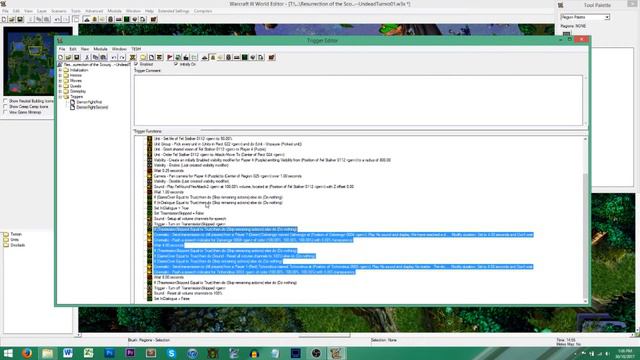Image resolution: width=640 pixels, height=360 pixels.
Task: Expand the Movies folder in trigger tree
Action: tap(60, 81)
